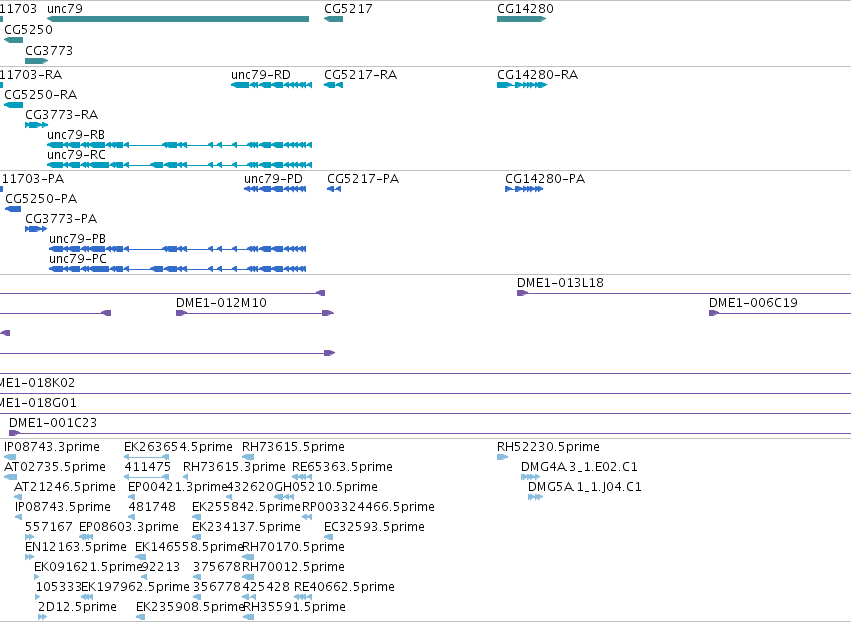Click the CG5217-RA transcript label
This screenshot has height=622, width=851.
[360, 75]
